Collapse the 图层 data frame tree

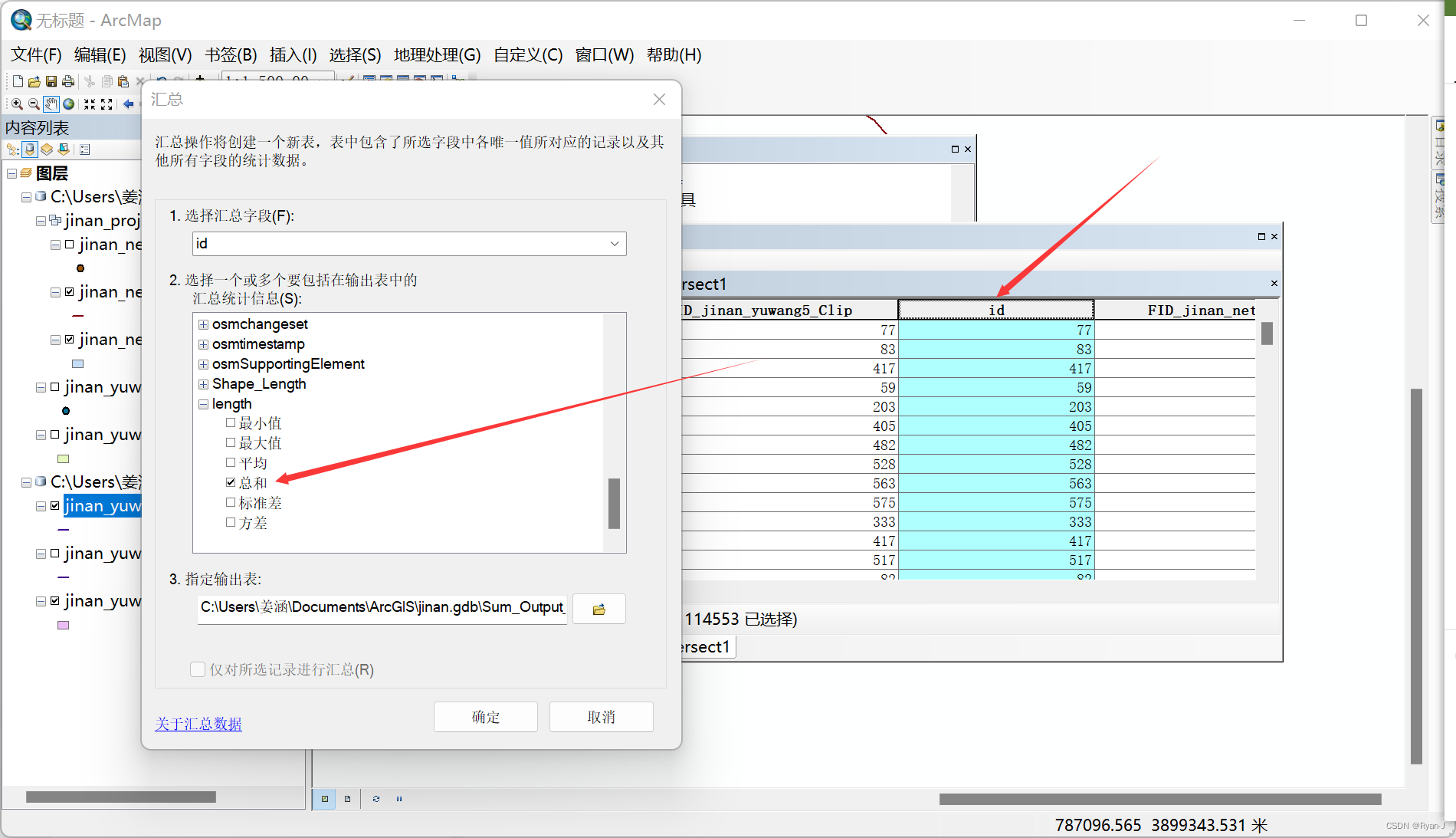(x=12, y=173)
